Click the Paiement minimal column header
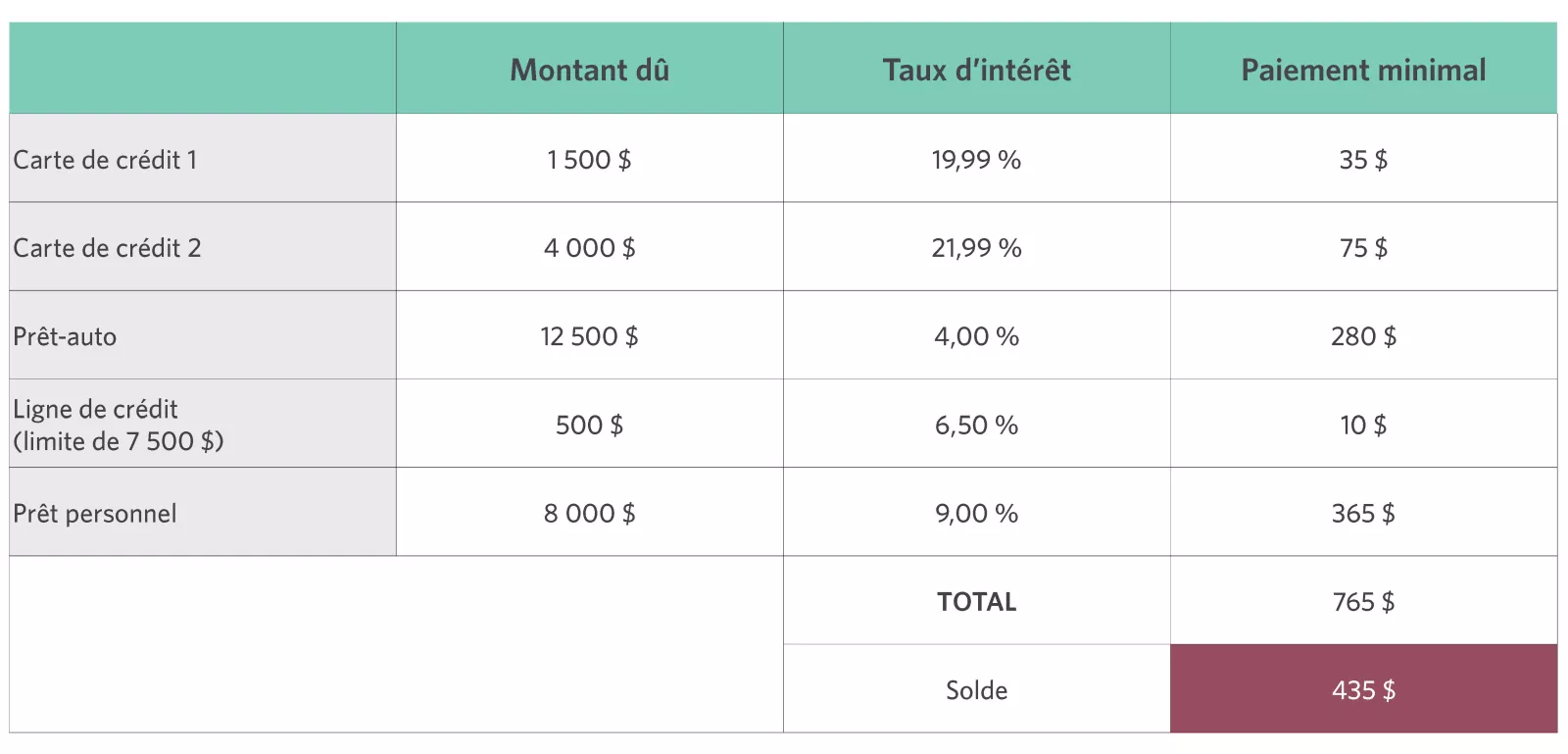The image size is (1568, 754). coord(1363,70)
